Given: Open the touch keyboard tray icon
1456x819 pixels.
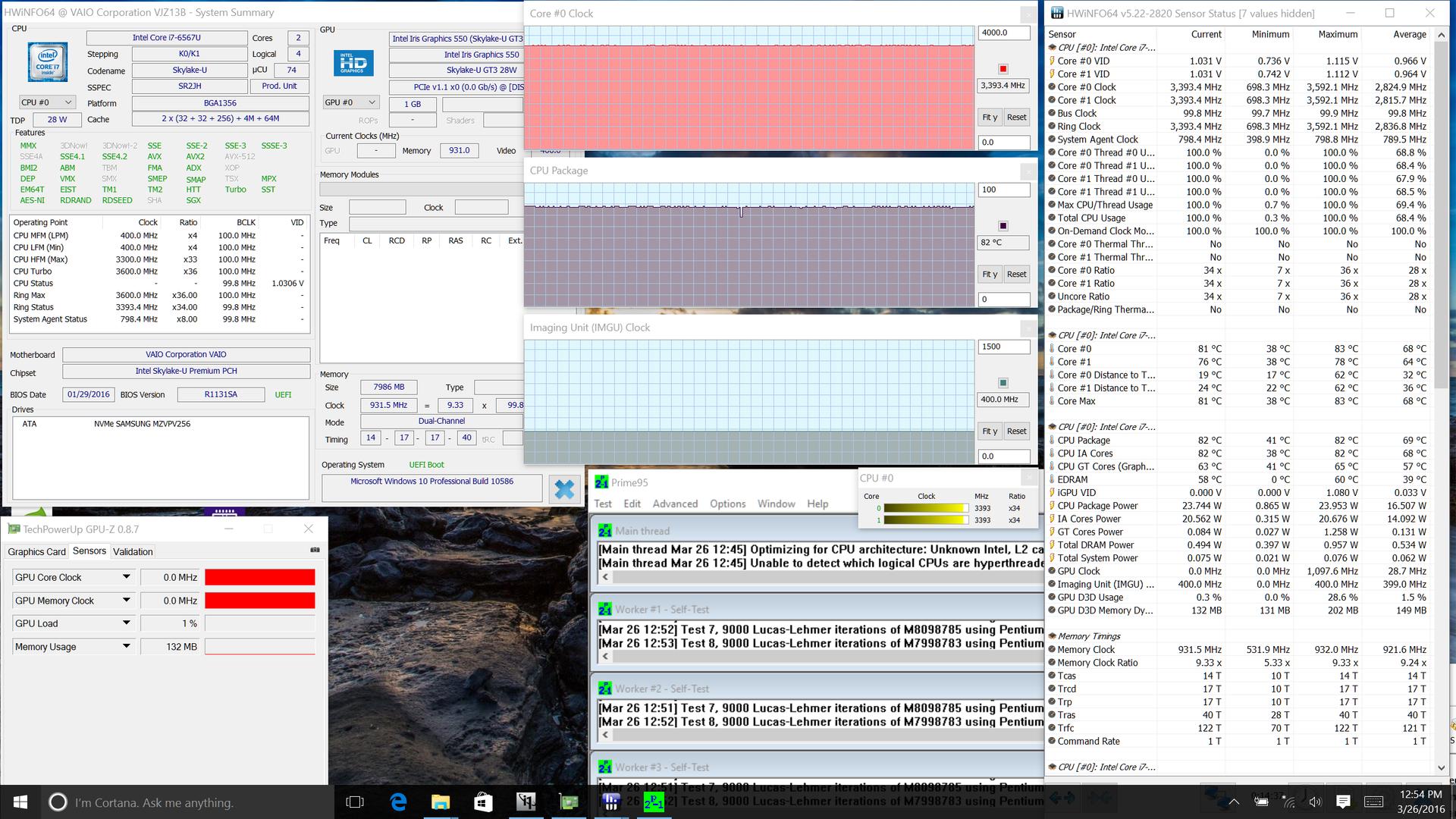Looking at the screenshot, I should click(x=1373, y=802).
